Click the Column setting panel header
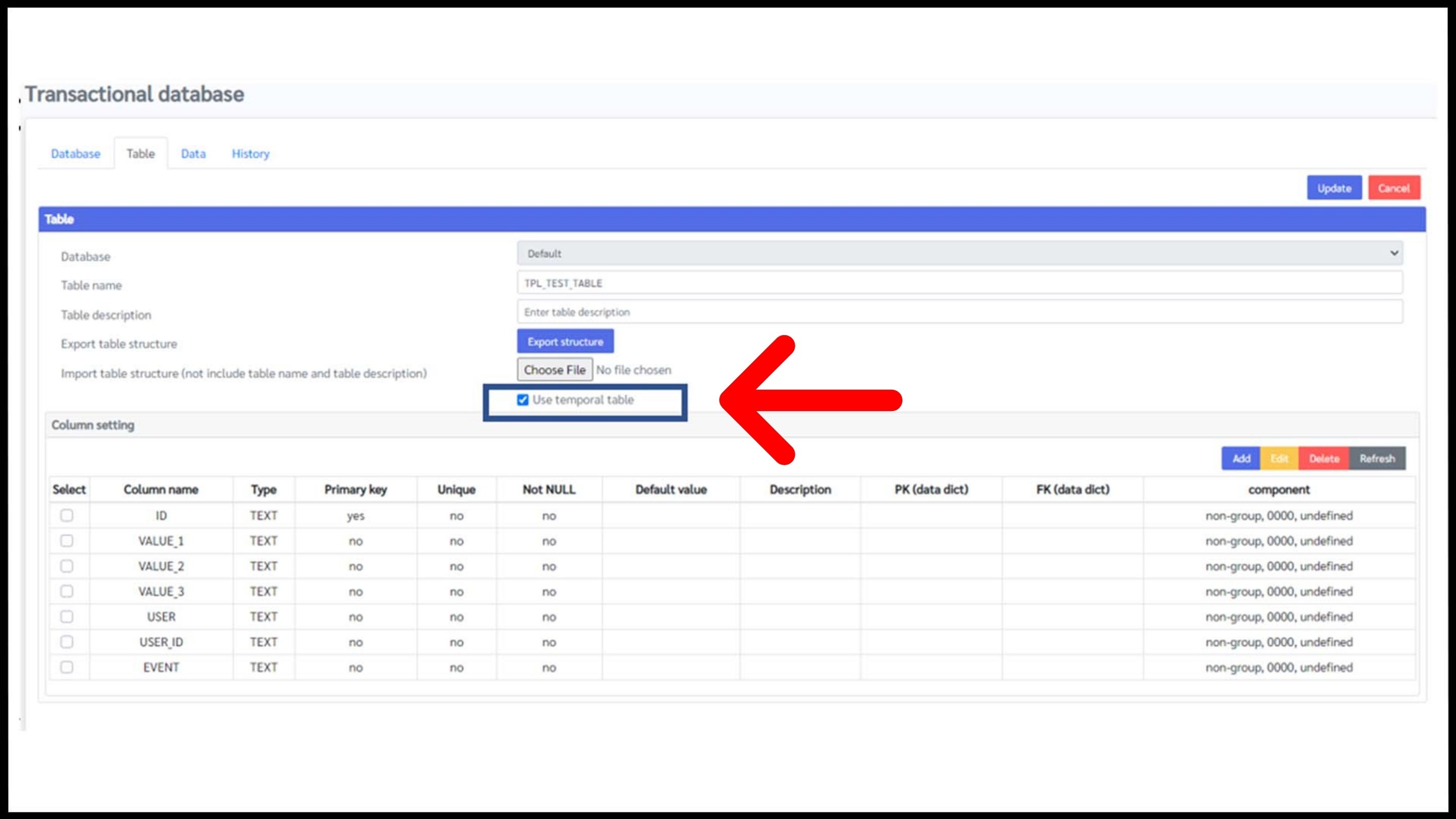 click(732, 425)
